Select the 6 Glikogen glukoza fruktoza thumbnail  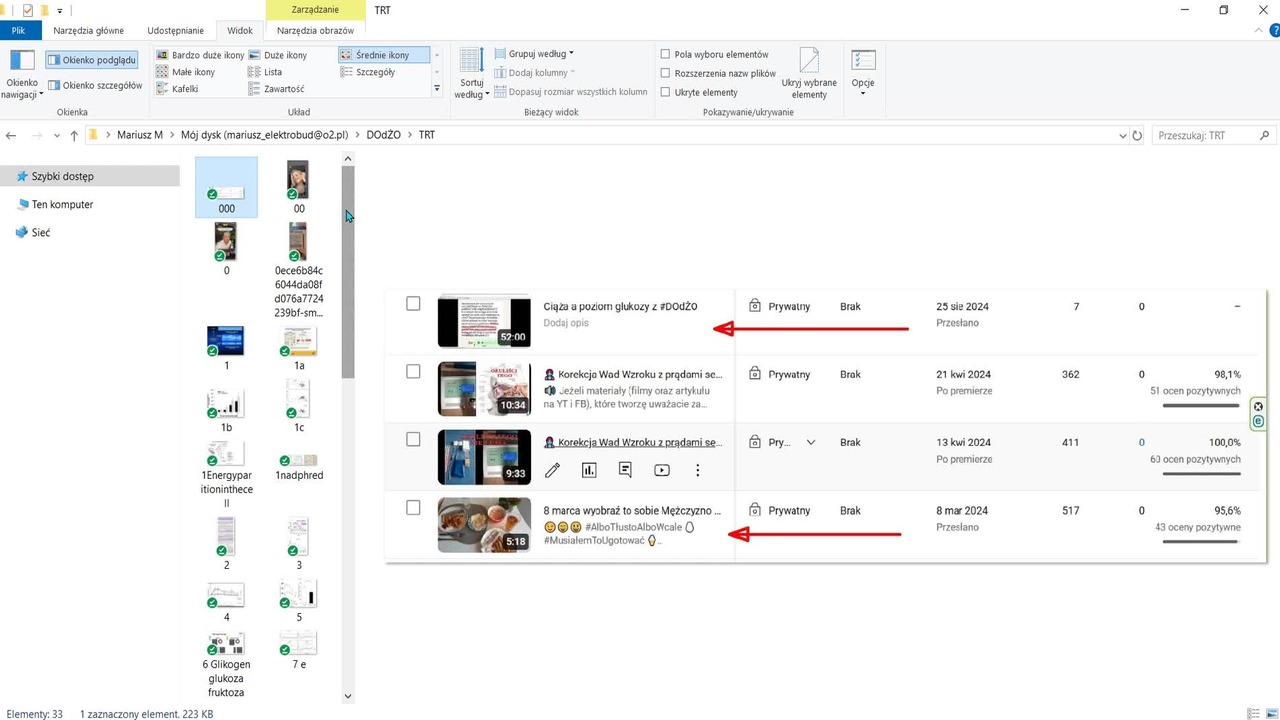tap(226, 665)
